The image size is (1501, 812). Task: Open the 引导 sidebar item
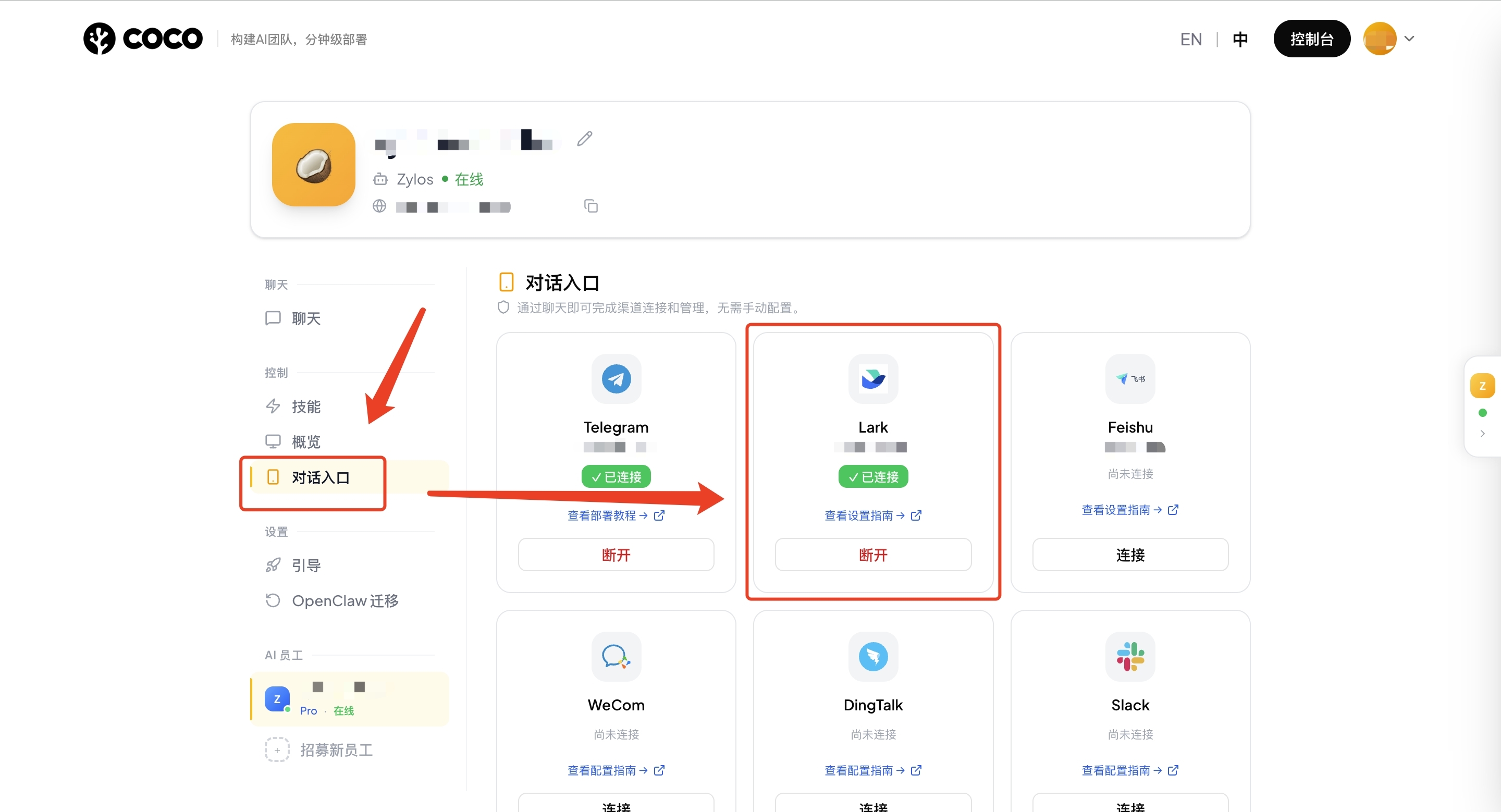tap(350, 565)
